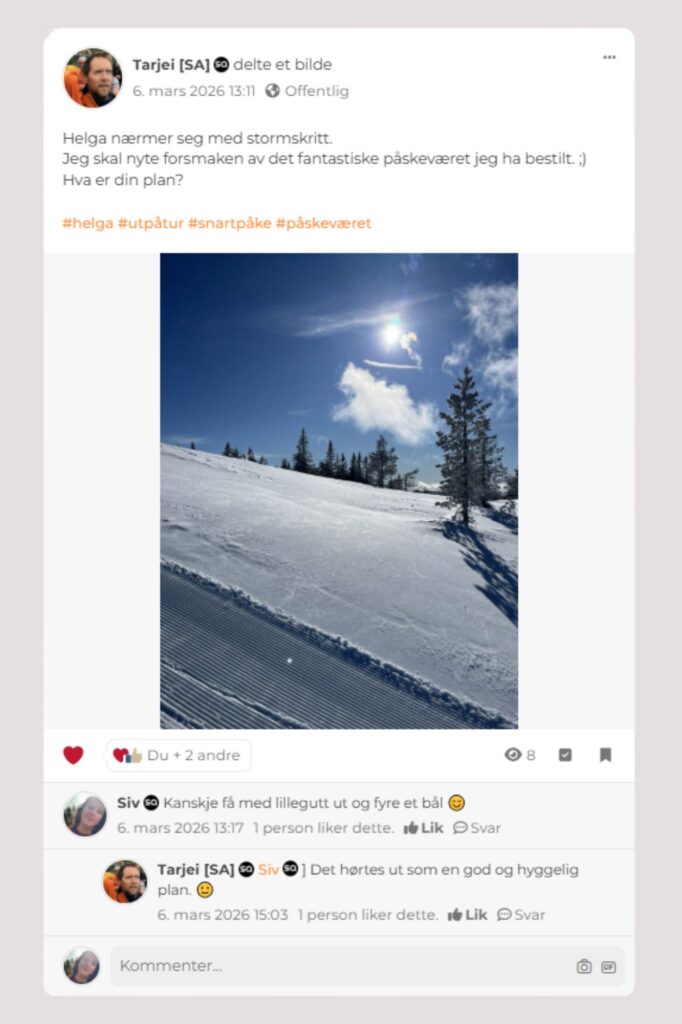
Task: Focus the Kommenter... input field
Action: (367, 966)
